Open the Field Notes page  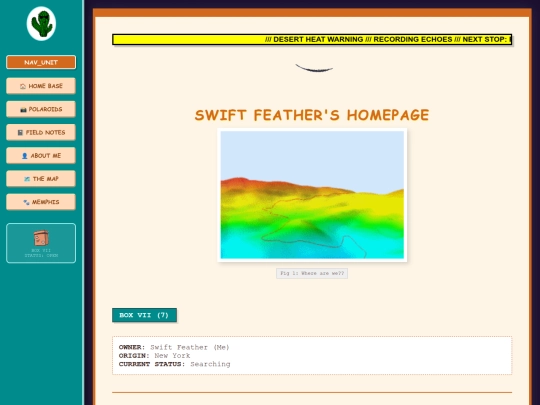[x=41, y=132]
